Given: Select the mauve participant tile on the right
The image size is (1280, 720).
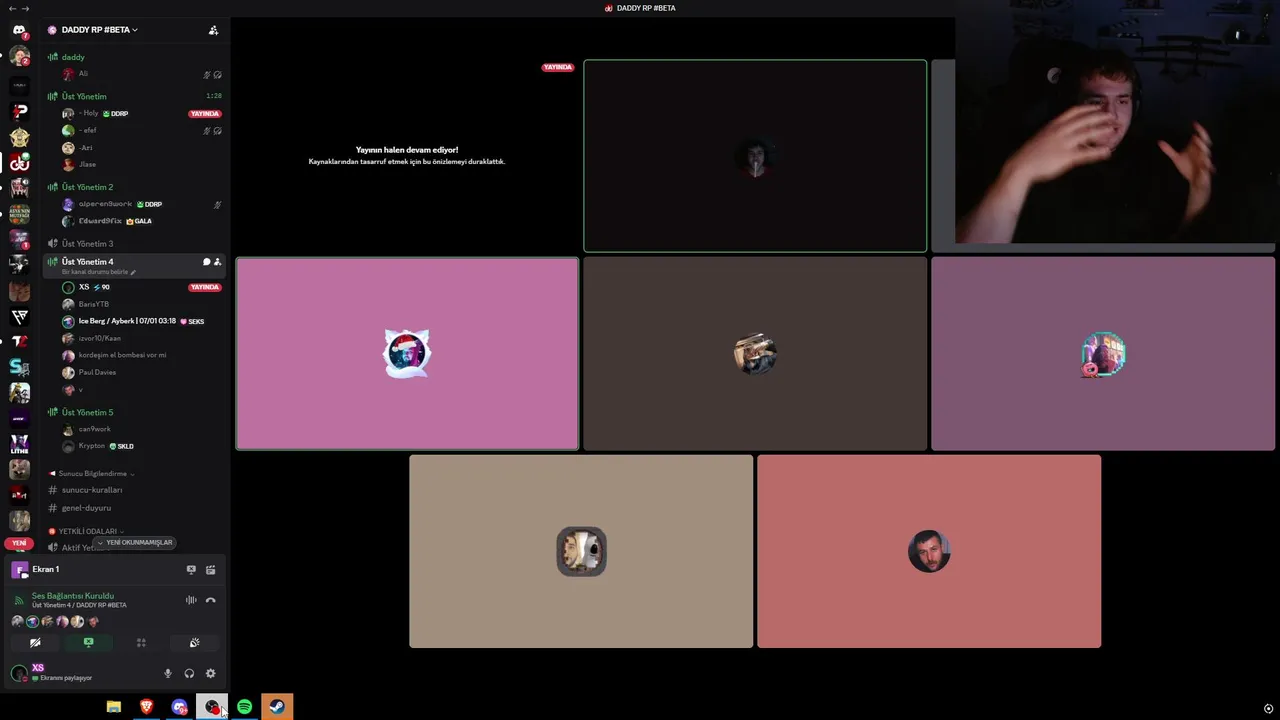Looking at the screenshot, I should tap(1103, 354).
